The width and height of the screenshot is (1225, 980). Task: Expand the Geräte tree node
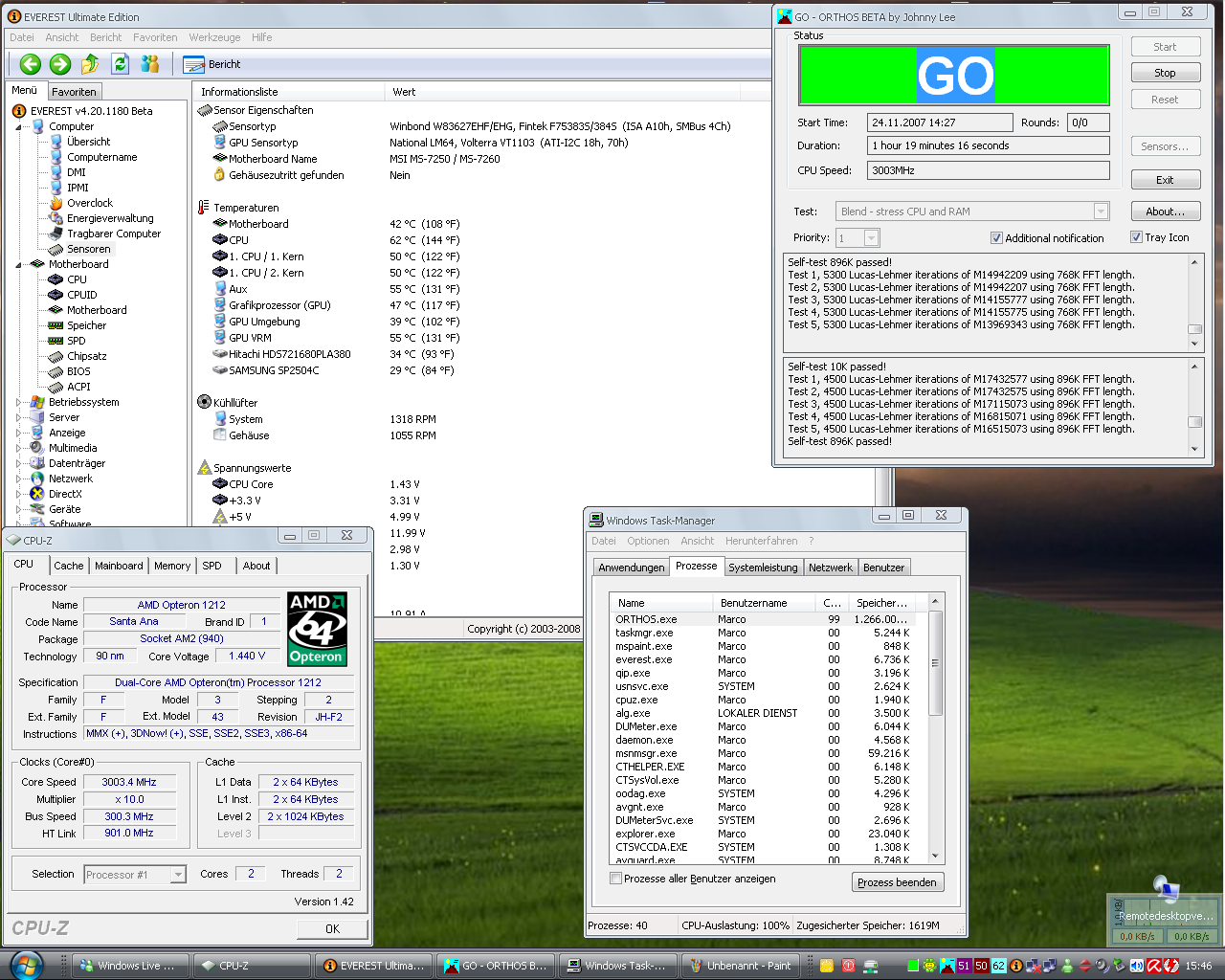tap(19, 509)
